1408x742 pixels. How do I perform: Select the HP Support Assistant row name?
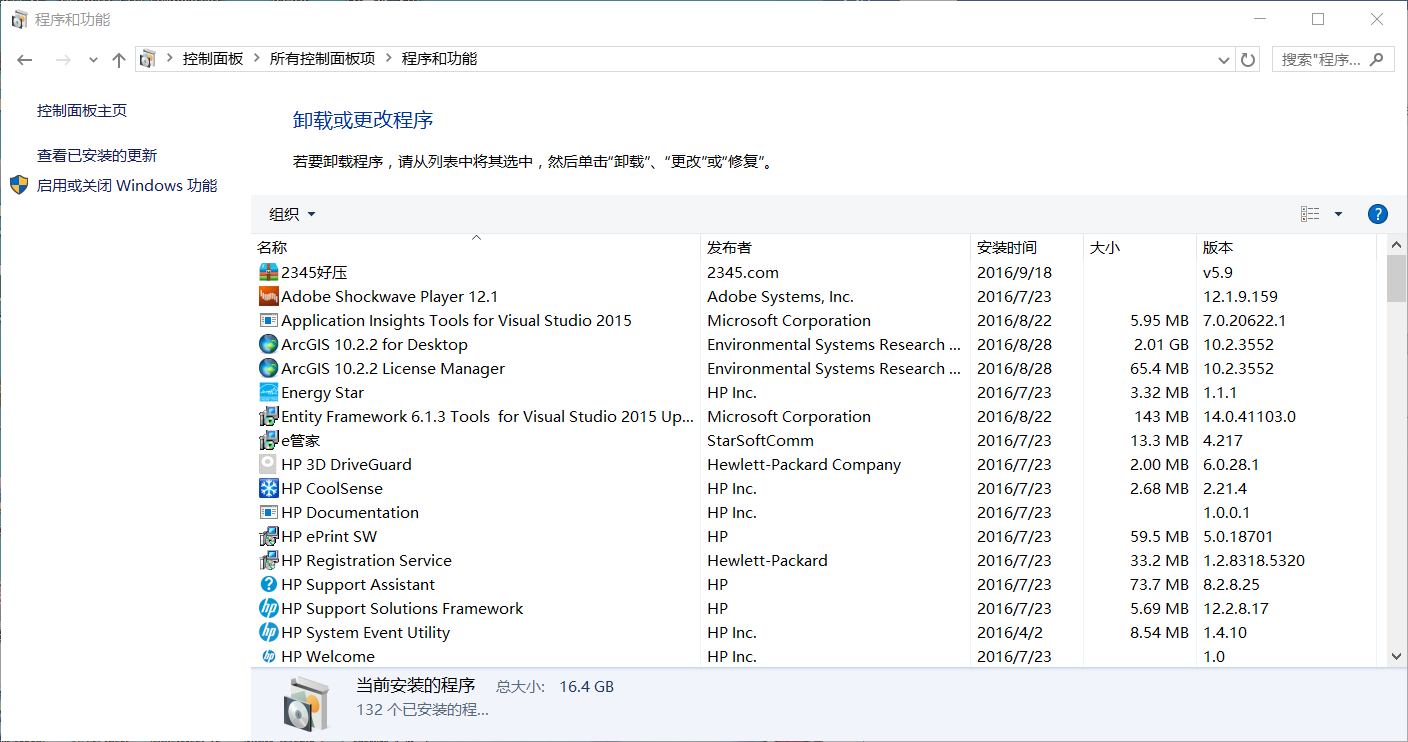(x=358, y=584)
